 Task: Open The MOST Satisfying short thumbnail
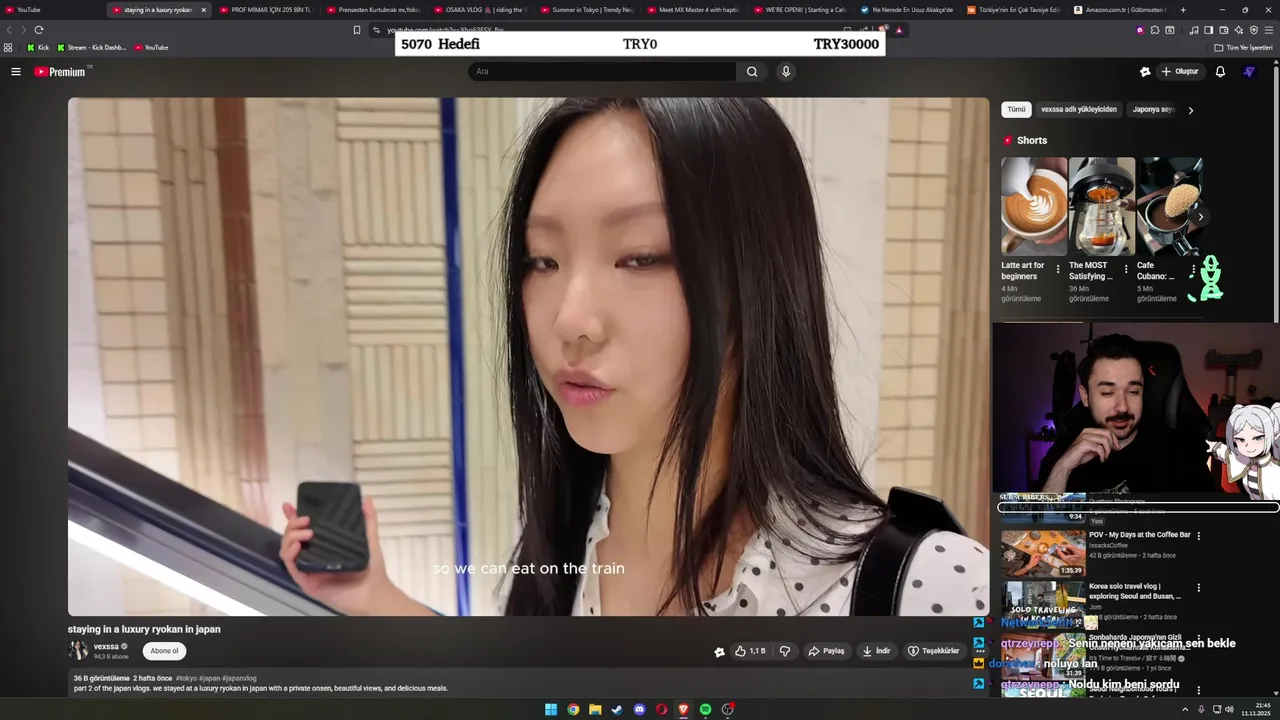click(1102, 206)
